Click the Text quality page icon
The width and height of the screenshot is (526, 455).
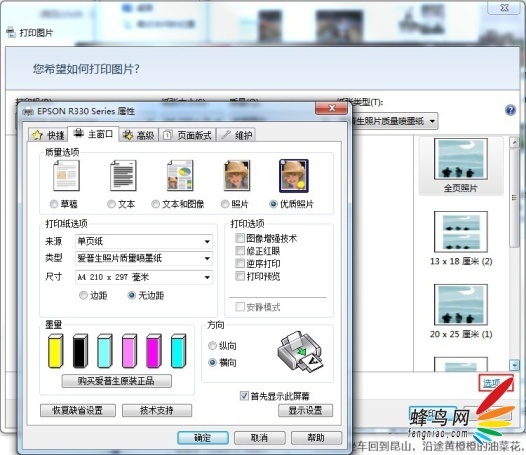tap(123, 175)
